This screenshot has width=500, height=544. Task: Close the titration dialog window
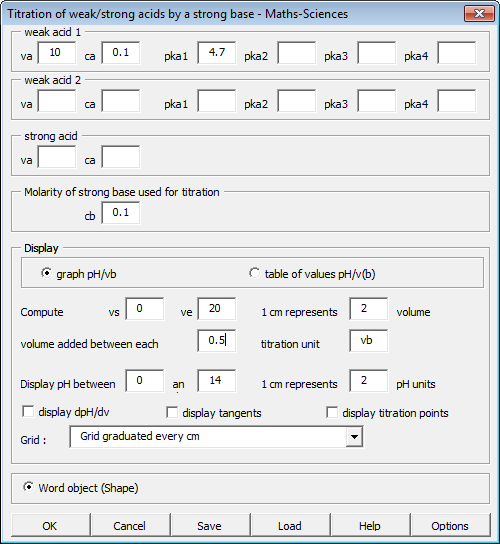tap(479, 14)
